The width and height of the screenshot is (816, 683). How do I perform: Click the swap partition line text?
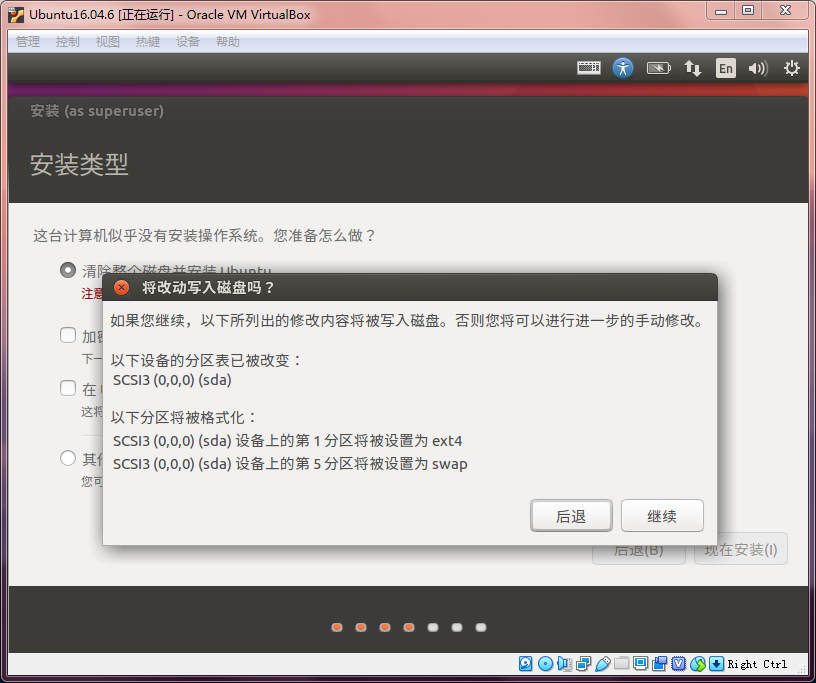pos(290,464)
